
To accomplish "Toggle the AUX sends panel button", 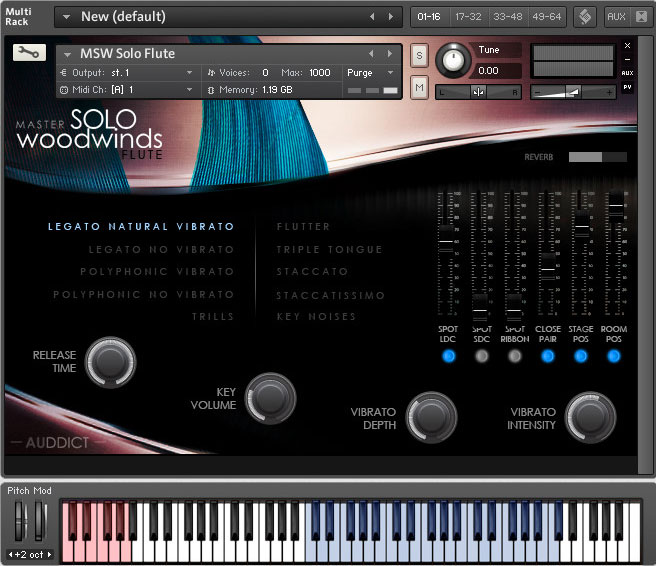I will click(616, 17).
